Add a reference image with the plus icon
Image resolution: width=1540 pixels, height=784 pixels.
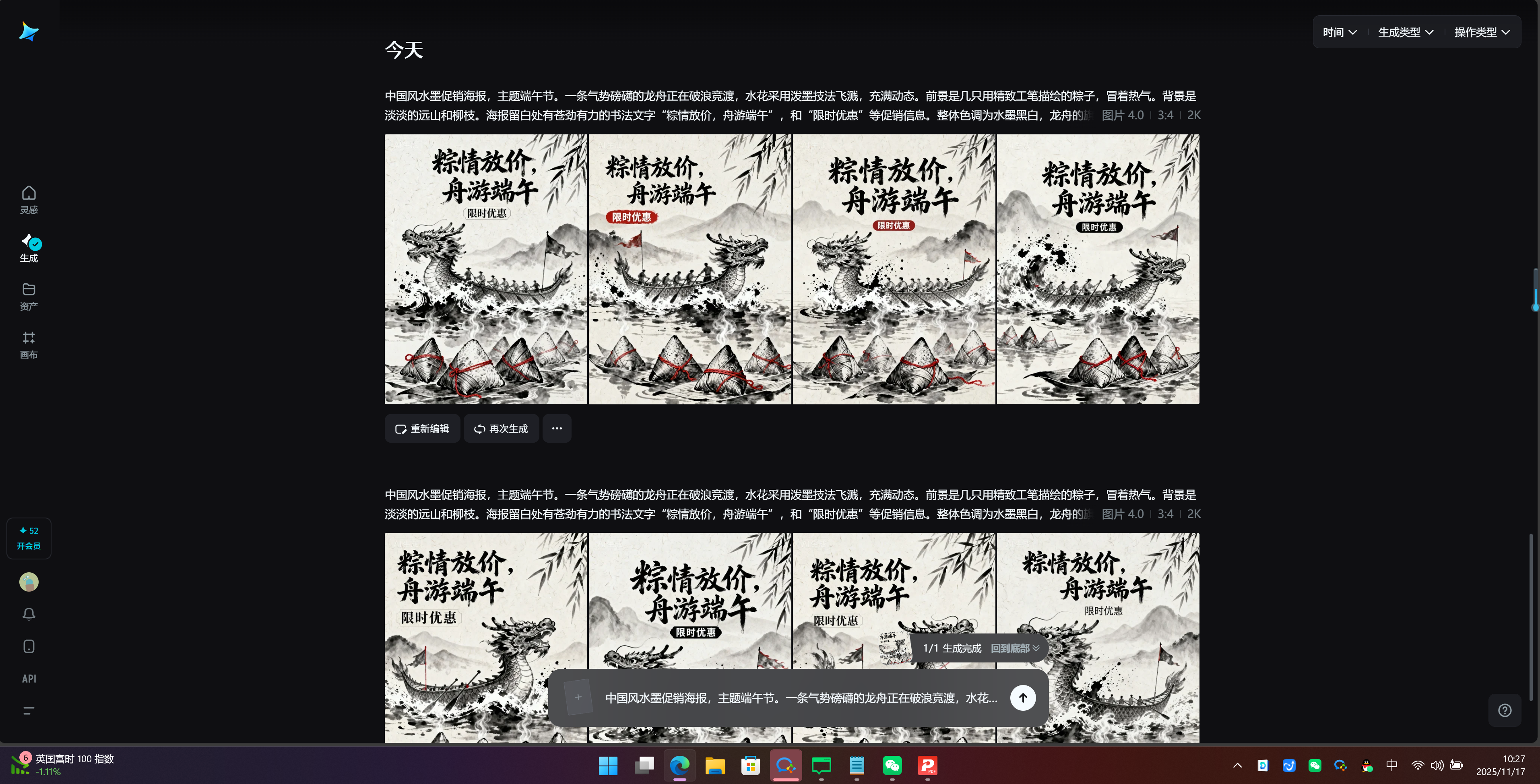tap(578, 697)
